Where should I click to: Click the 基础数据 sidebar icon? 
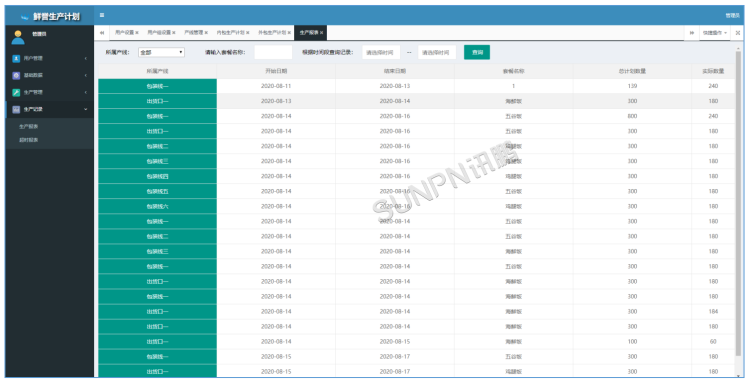coord(16,76)
